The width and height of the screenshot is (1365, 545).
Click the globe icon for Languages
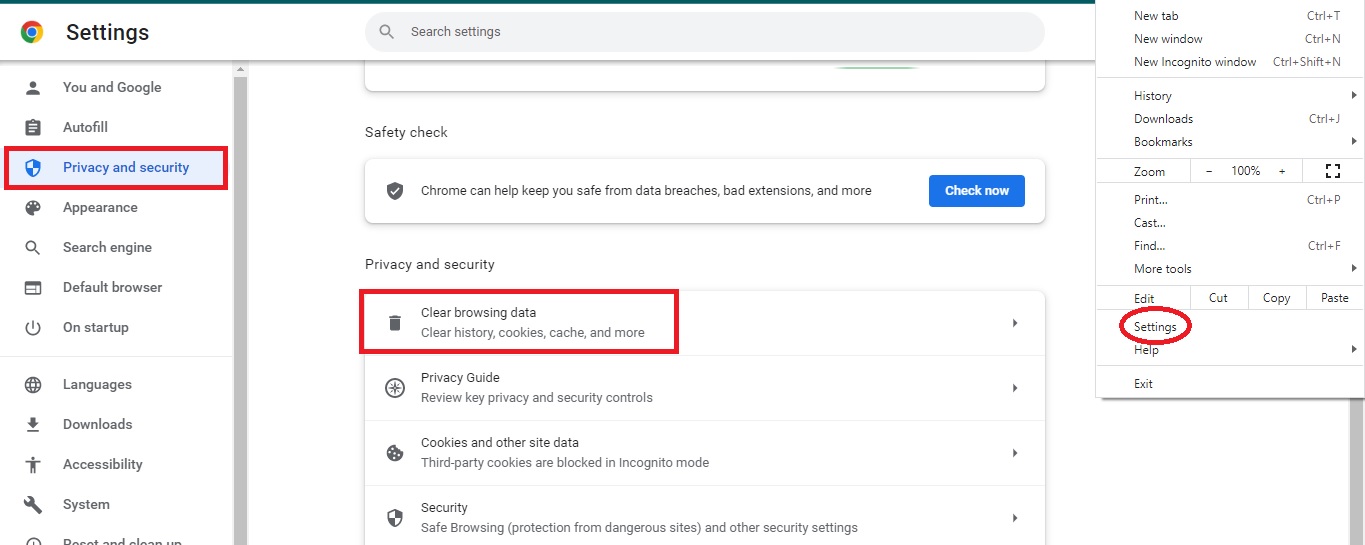[x=33, y=384]
